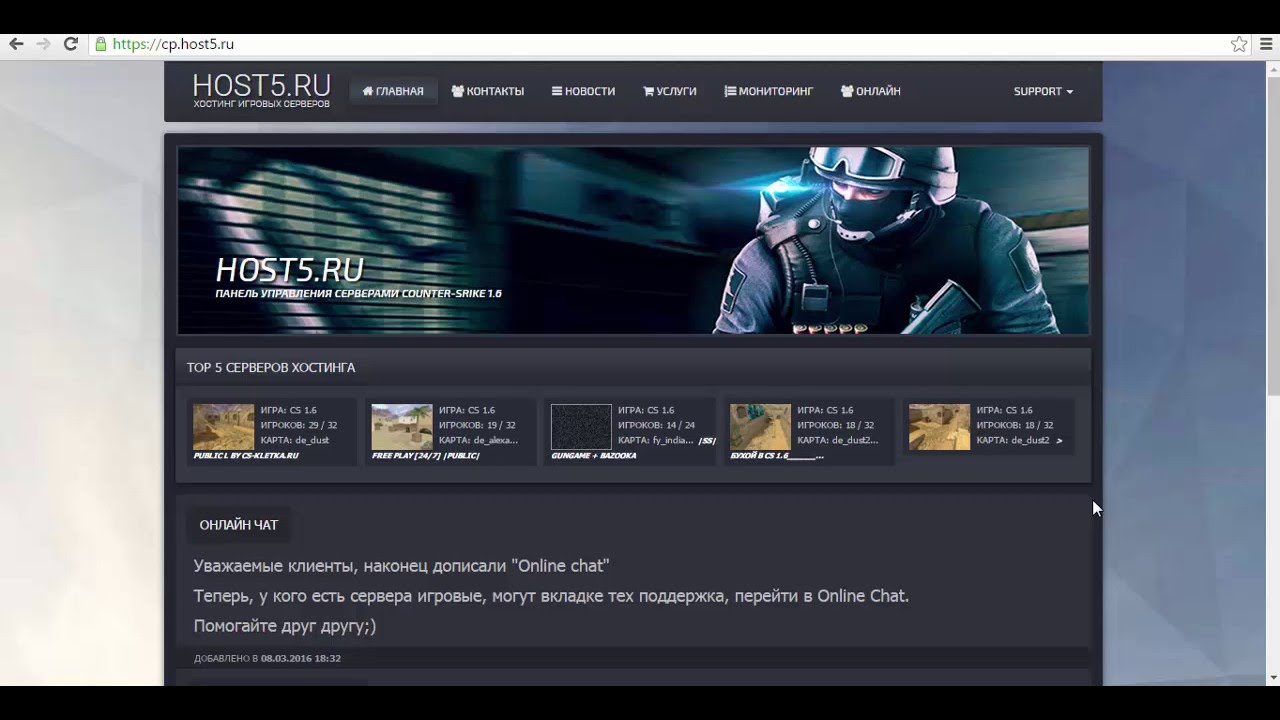The height and width of the screenshot is (720, 1280).
Task: Click the date 08.03.2016 18:32
Action: pos(301,658)
